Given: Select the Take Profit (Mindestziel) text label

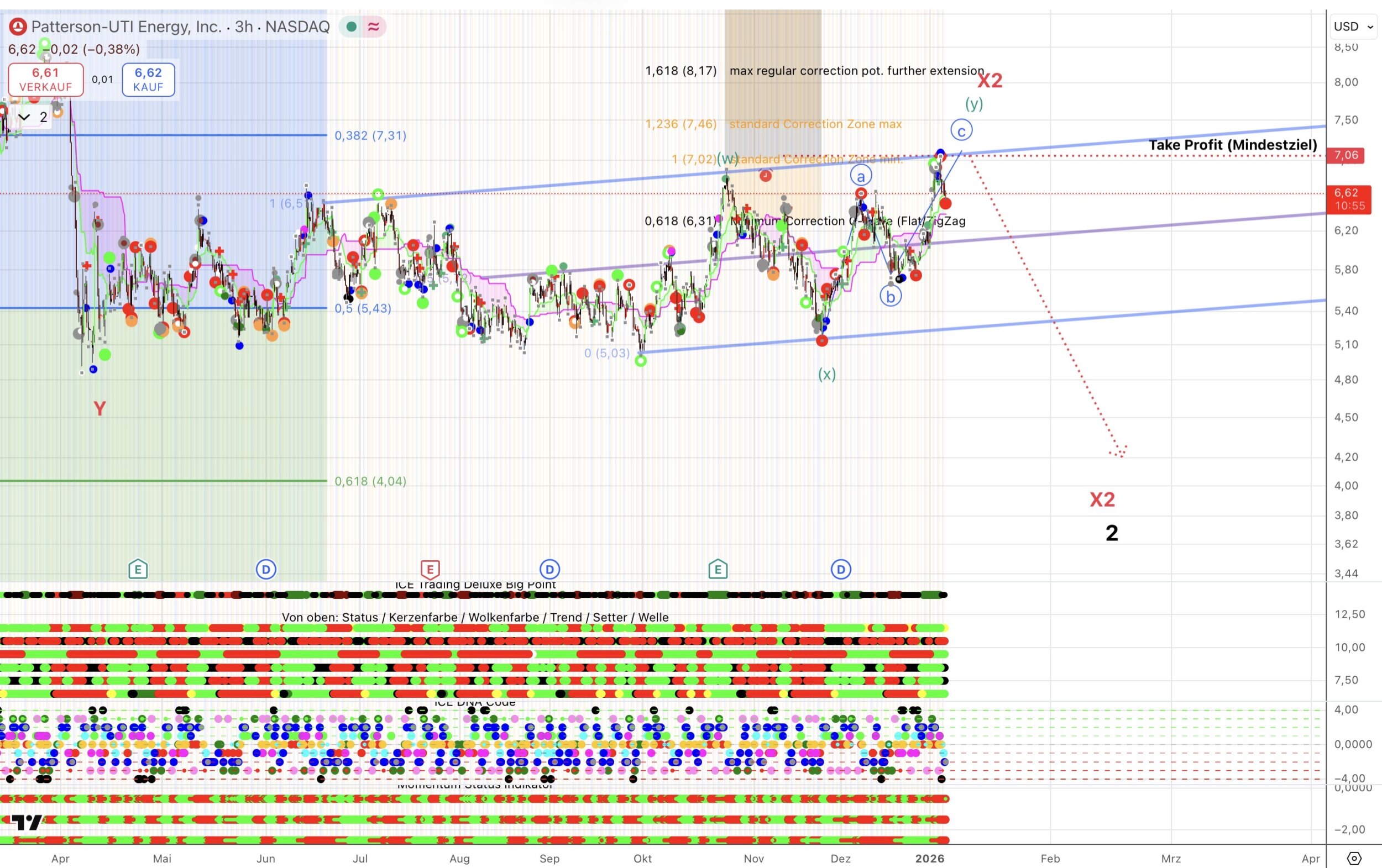Looking at the screenshot, I should tap(1233, 145).
